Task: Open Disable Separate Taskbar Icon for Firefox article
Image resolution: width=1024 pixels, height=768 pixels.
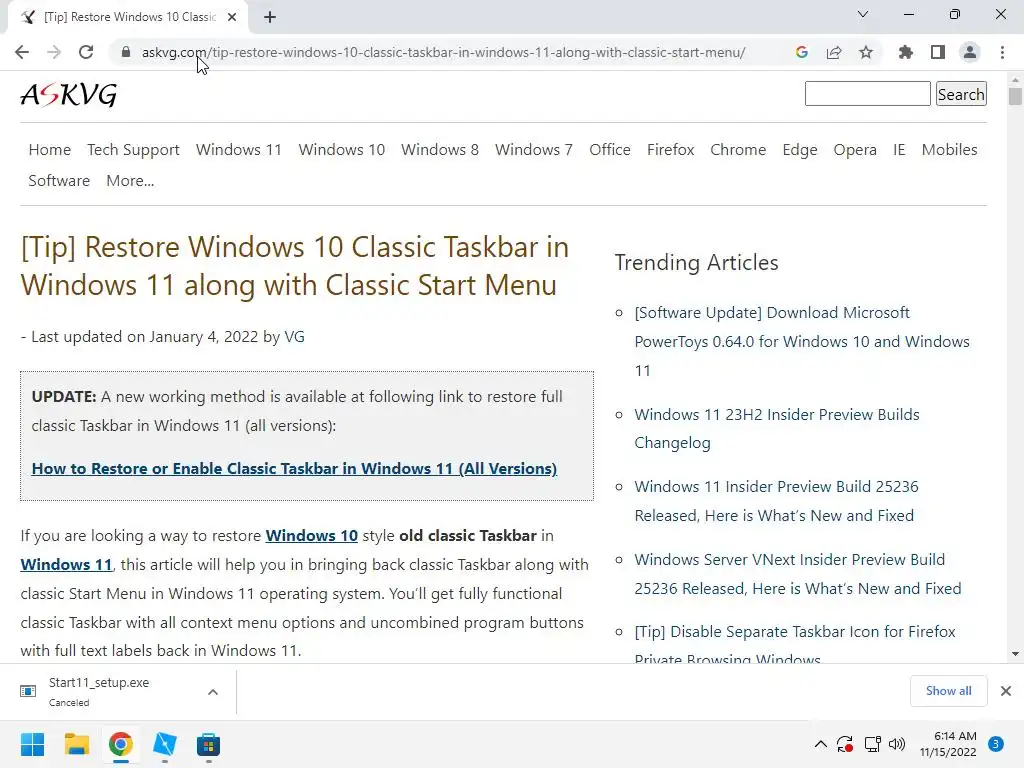Action: (795, 643)
